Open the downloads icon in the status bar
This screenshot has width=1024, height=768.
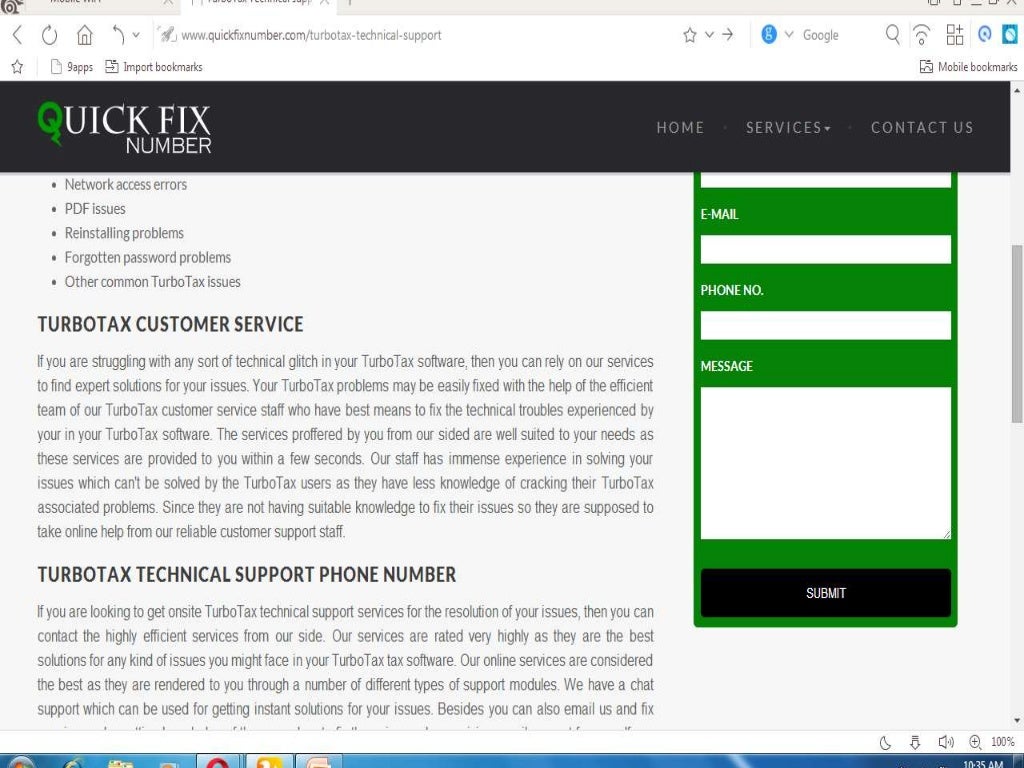(915, 743)
